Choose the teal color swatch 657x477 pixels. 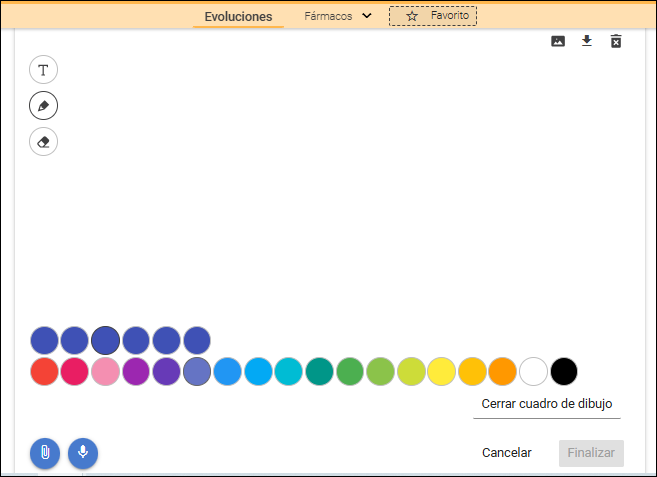[319, 371]
